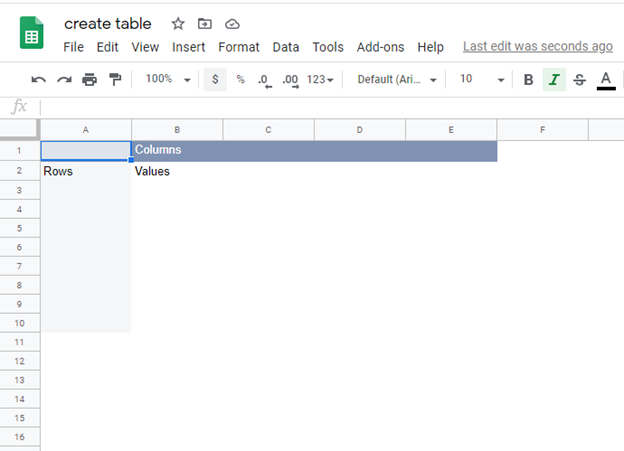Print the spreadsheet

pos(90,80)
